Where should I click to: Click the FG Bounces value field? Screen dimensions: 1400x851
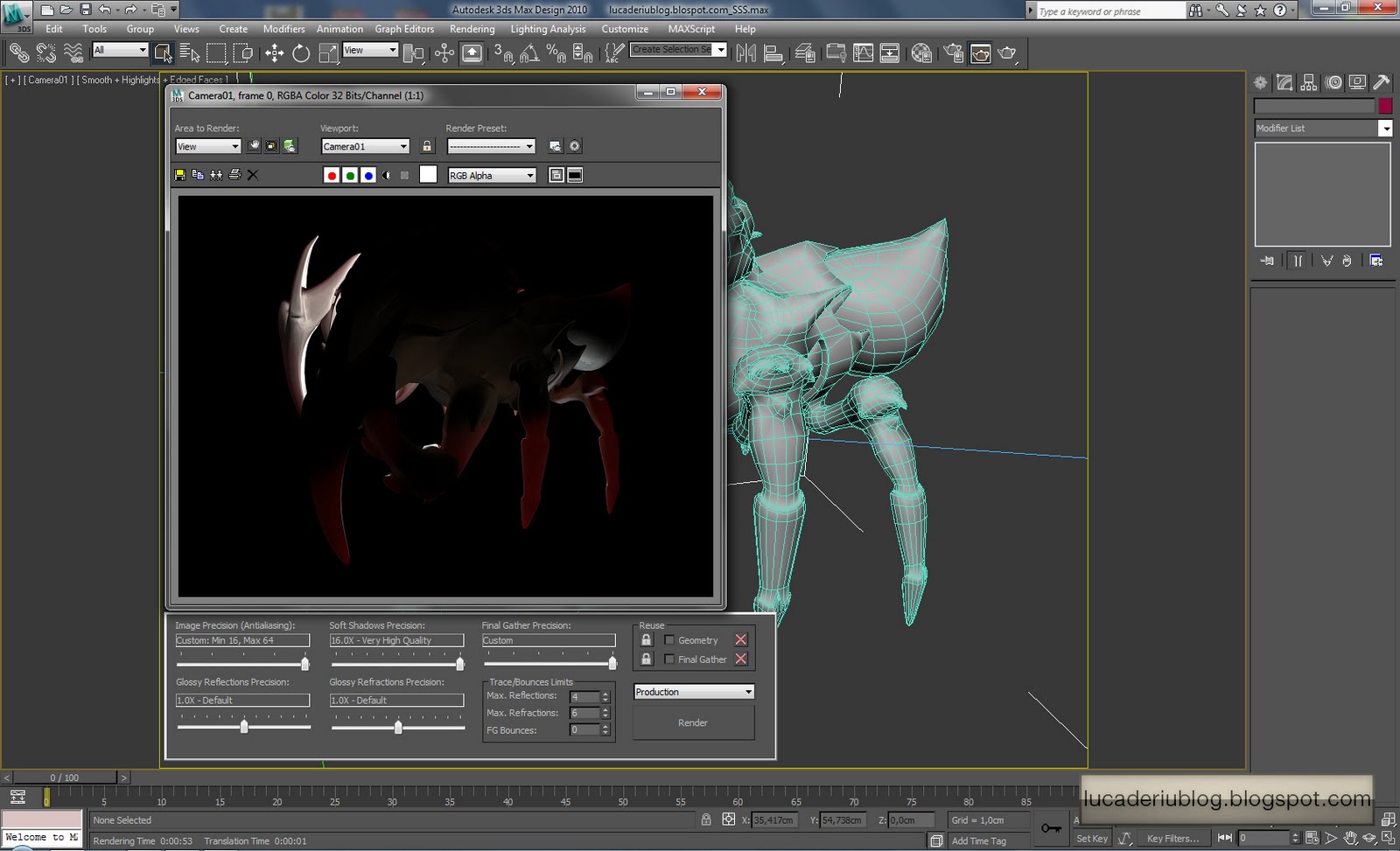pos(584,729)
